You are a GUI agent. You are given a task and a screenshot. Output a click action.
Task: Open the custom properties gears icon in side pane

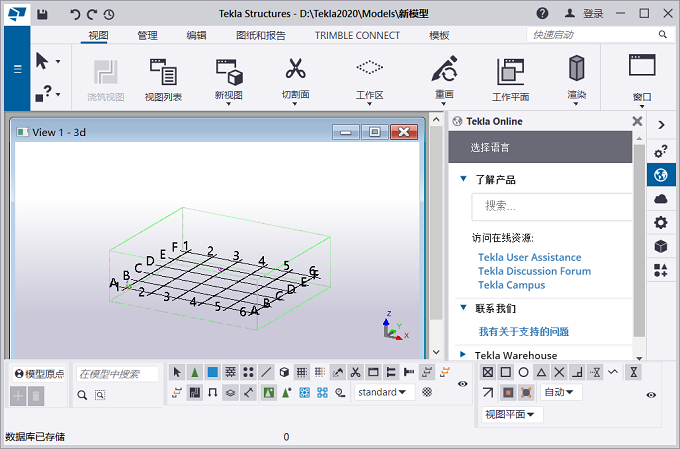tap(661, 151)
